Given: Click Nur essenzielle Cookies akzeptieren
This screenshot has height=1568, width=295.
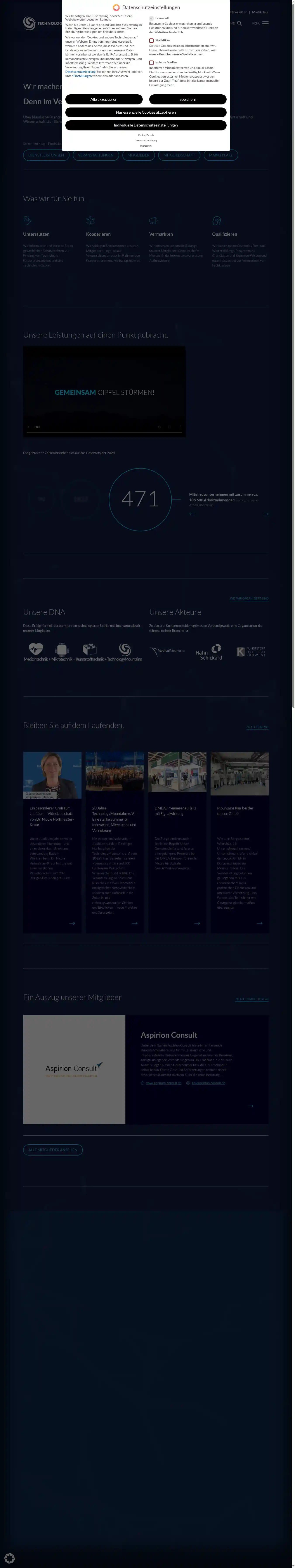Looking at the screenshot, I should tap(146, 113).
